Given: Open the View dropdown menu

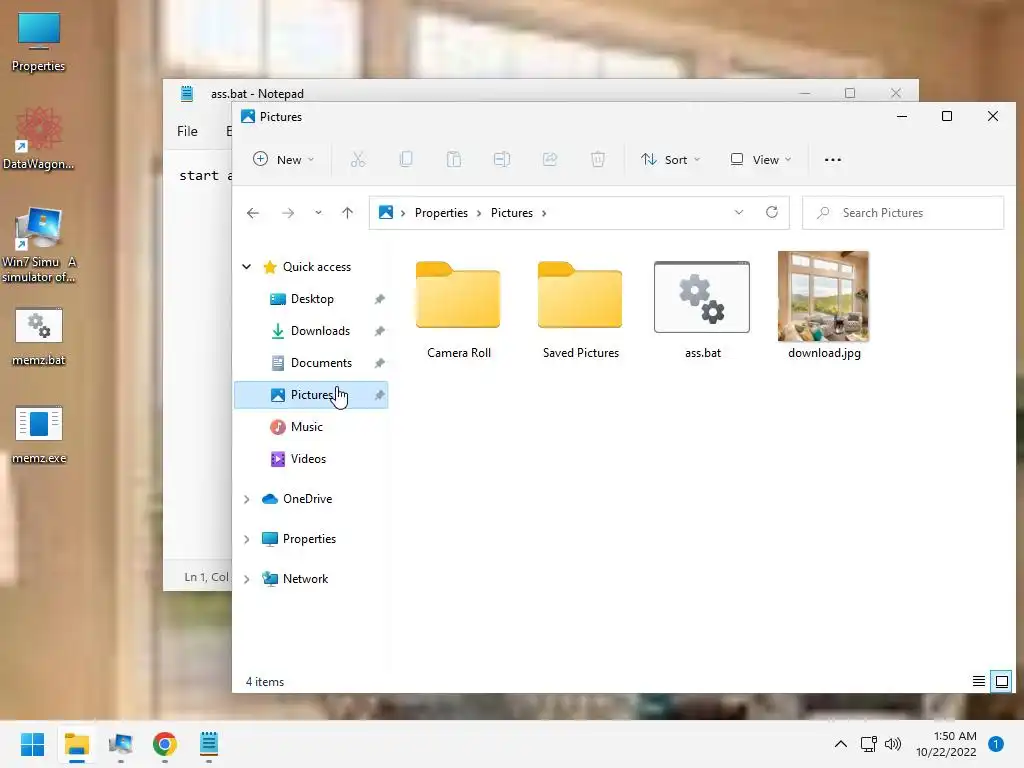Looking at the screenshot, I should (x=761, y=159).
